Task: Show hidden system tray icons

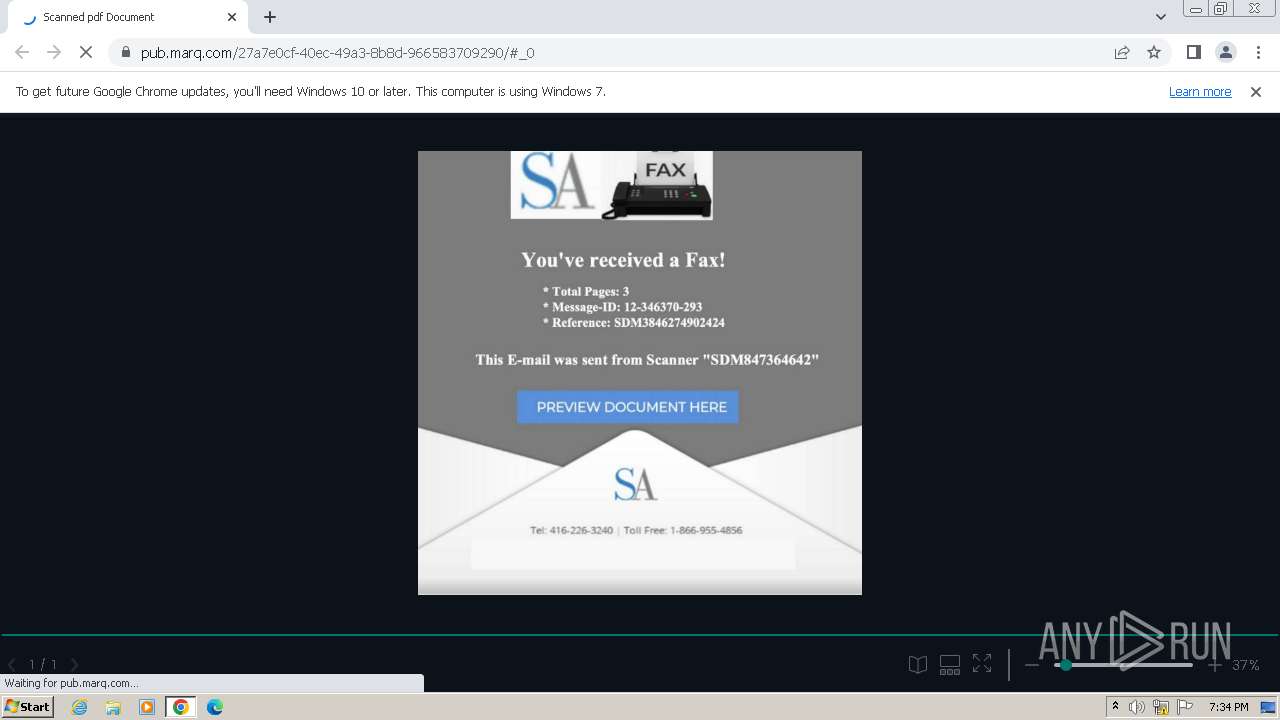Action: click(x=1115, y=706)
